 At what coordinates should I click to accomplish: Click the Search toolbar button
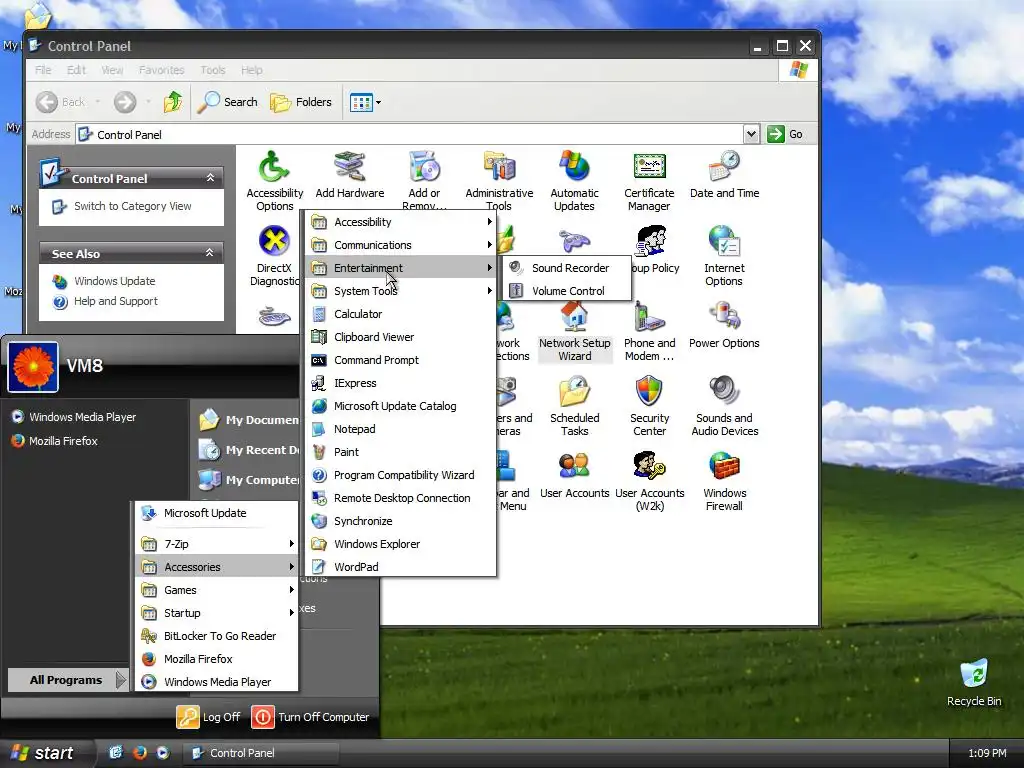coord(227,102)
